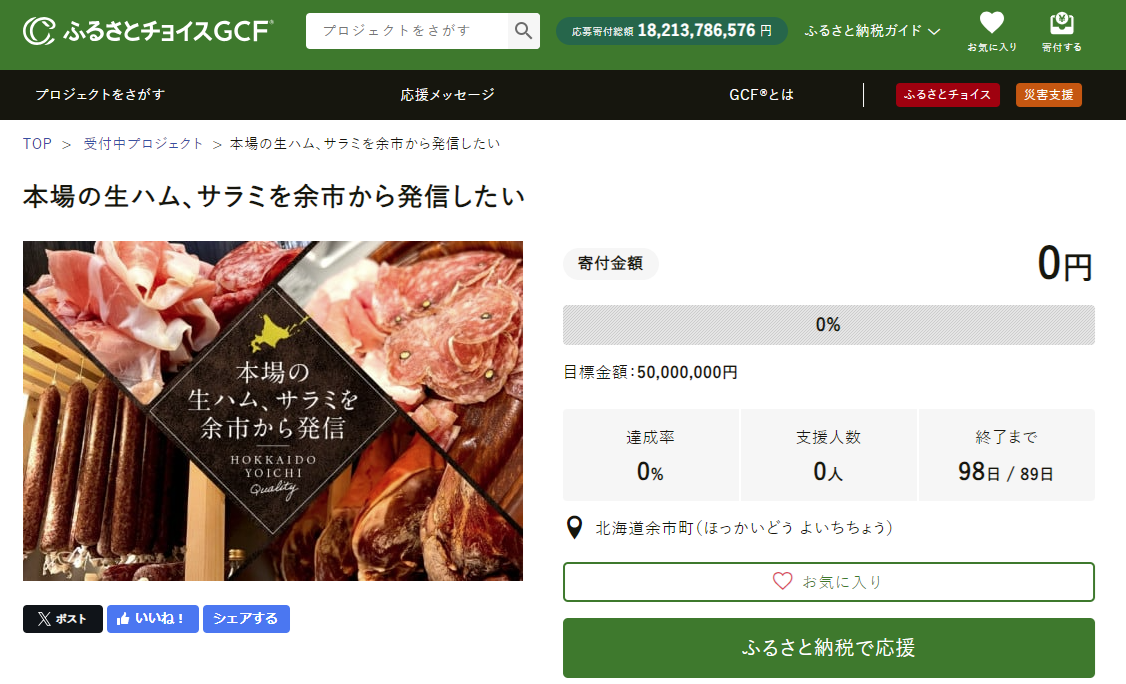Image resolution: width=1126 pixels, height=684 pixels.
Task: Toggle the お気に入り heart button
Action: pos(829,581)
